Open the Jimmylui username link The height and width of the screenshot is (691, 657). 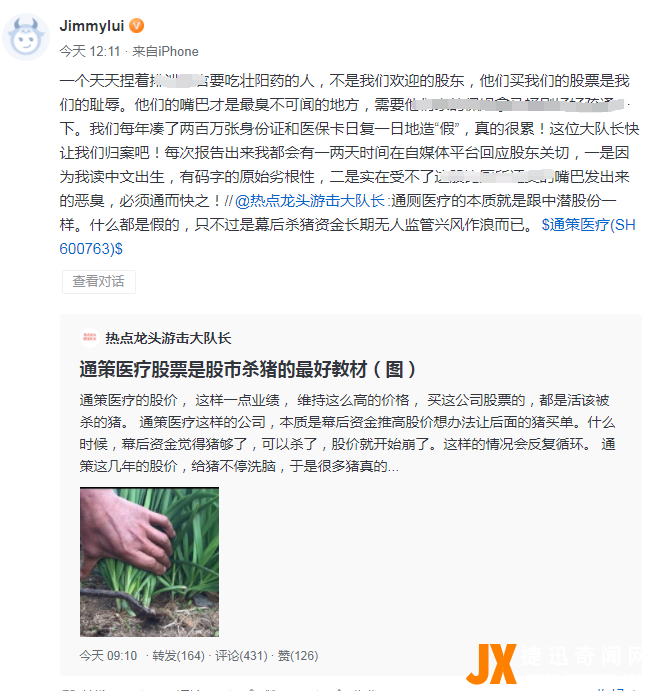92,26
